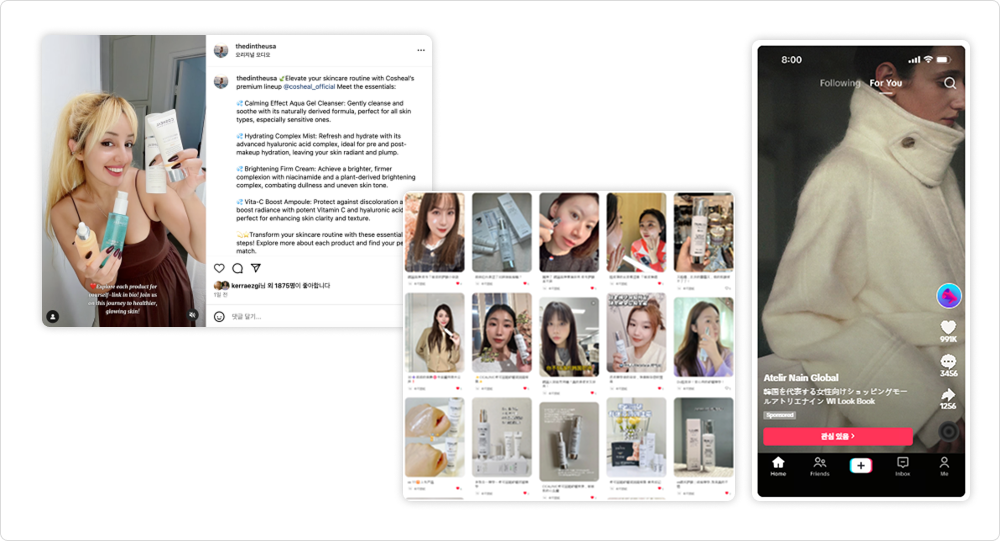Image resolution: width=1000 pixels, height=541 pixels.
Task: Switch to the For You tab
Action: click(885, 83)
